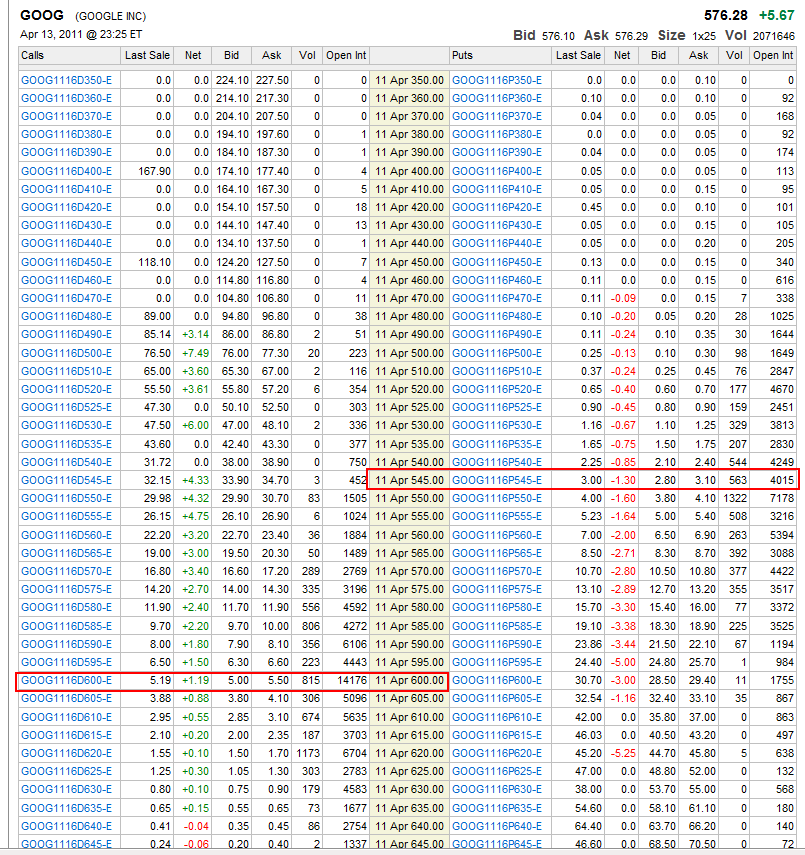Open the GOOG1116P545-E put option link
This screenshot has height=855, width=805.
[497, 480]
